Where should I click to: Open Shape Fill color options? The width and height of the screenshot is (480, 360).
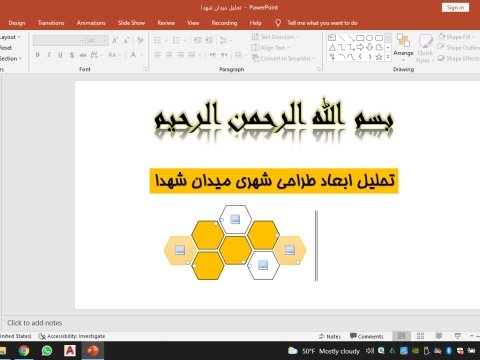click(x=456, y=37)
